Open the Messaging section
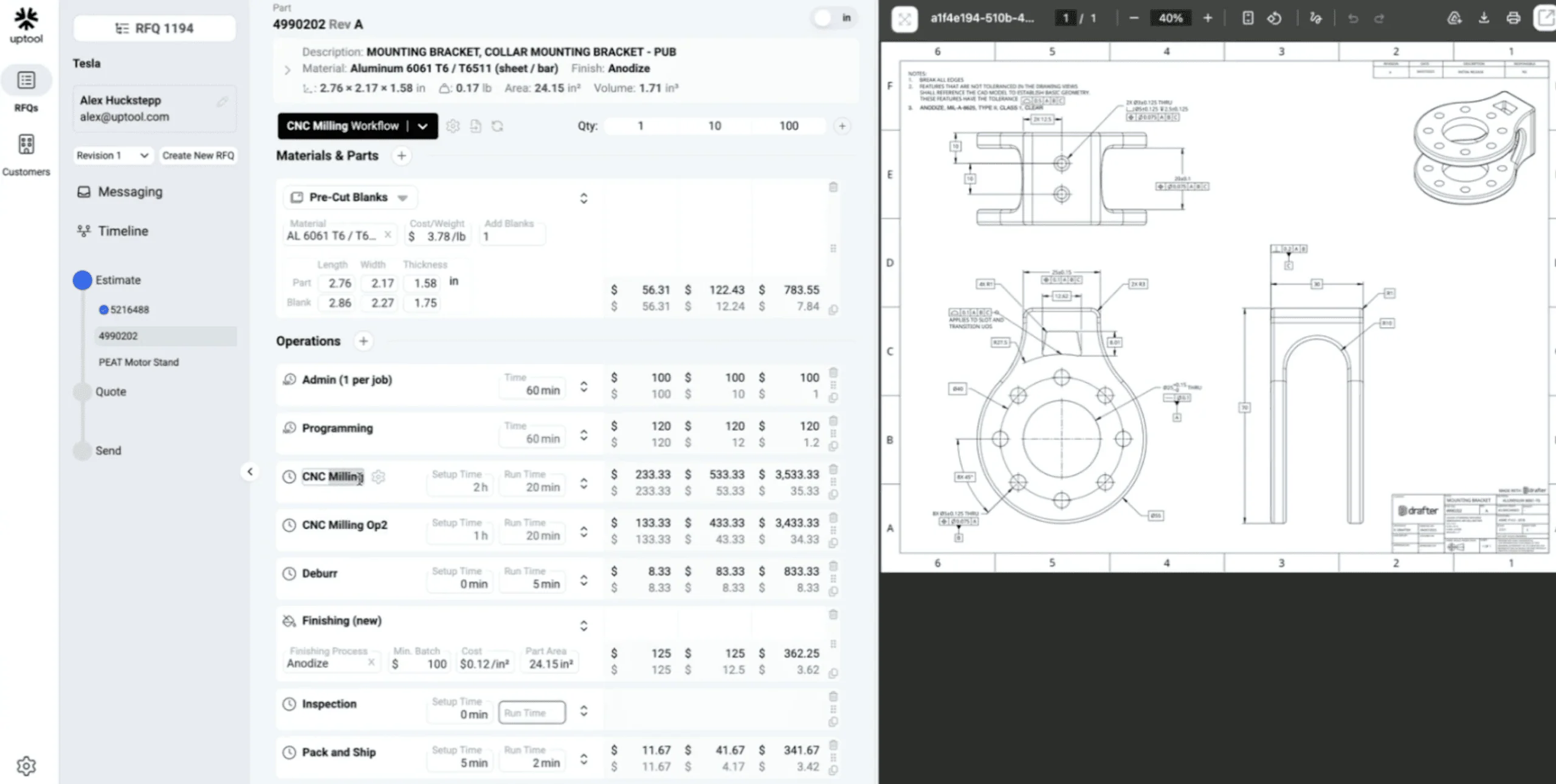 point(129,192)
